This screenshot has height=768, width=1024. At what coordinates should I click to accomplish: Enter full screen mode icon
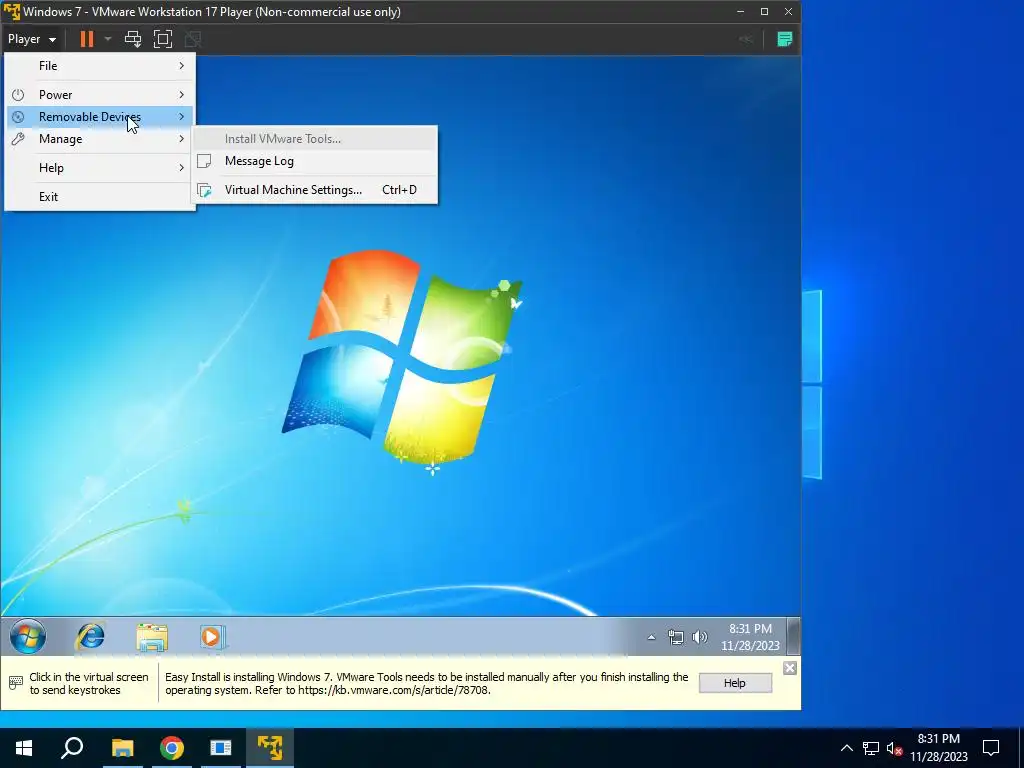pos(163,39)
